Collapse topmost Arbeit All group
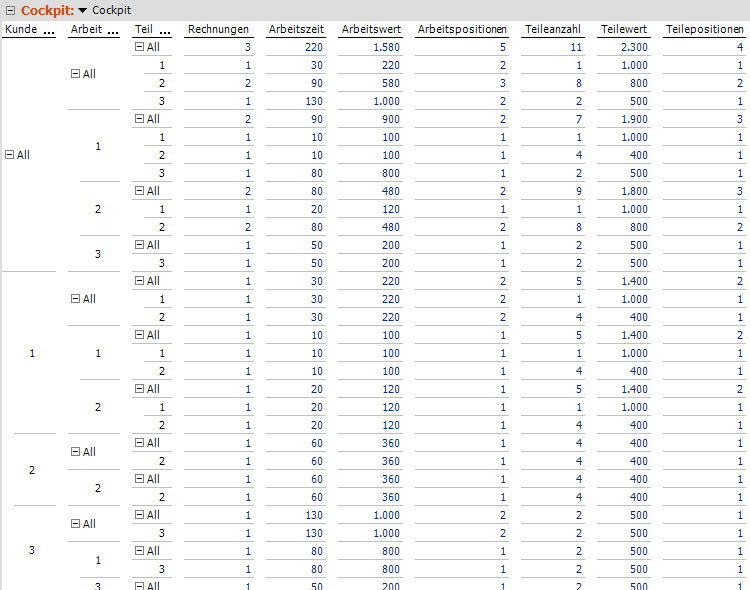This screenshot has height=590, width=750. click(x=75, y=74)
